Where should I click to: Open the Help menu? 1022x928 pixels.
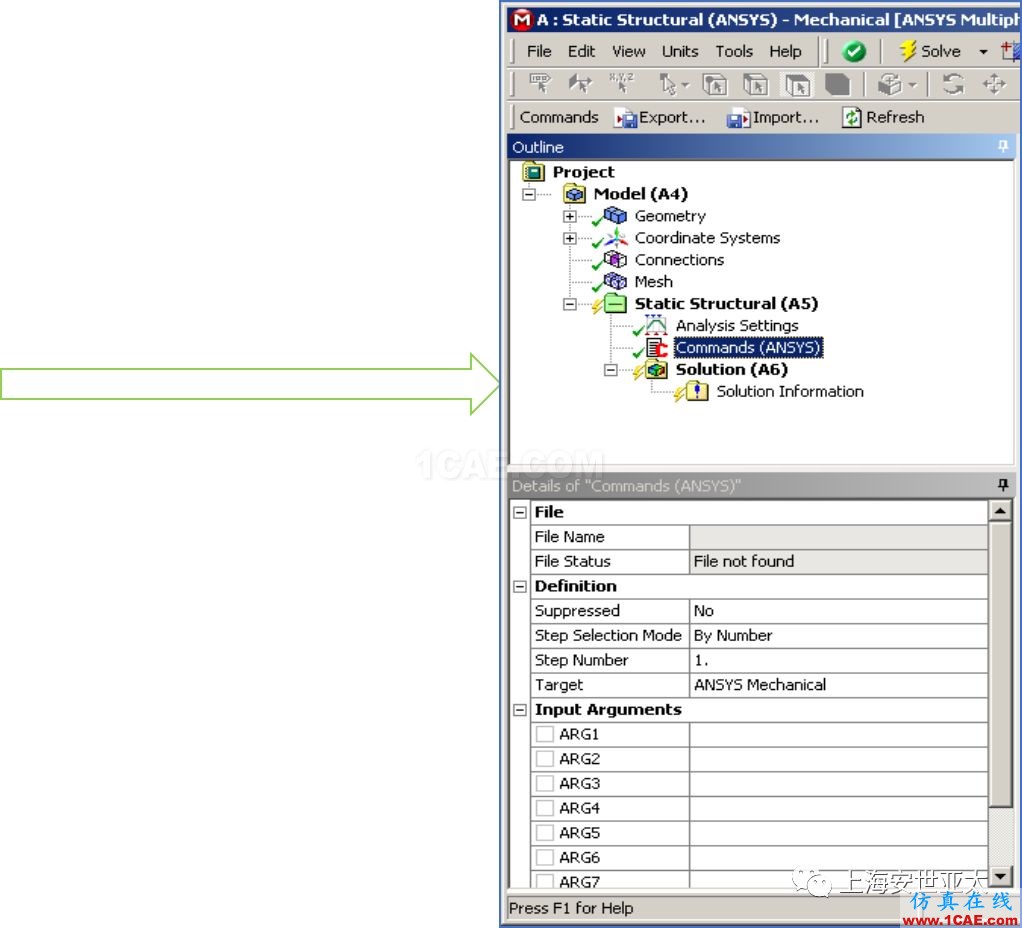click(x=785, y=51)
